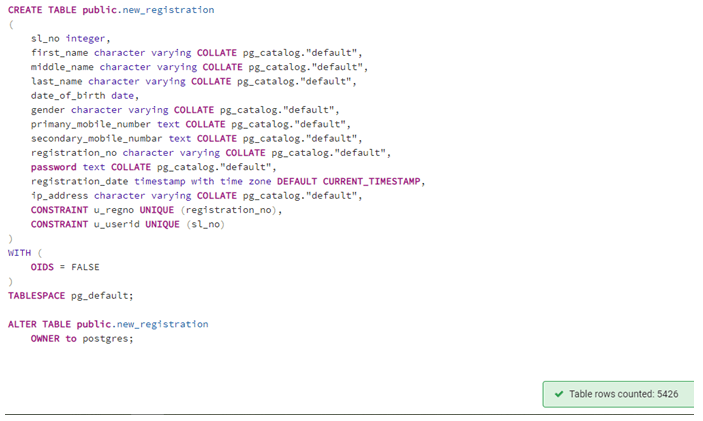The image size is (703, 421).
Task: Click the 'u_userid' constraint name
Action: (x=117, y=225)
